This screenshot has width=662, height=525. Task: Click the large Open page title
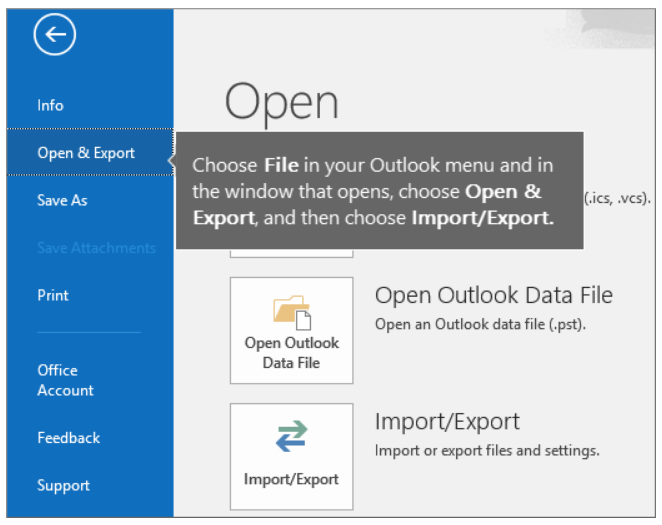282,100
